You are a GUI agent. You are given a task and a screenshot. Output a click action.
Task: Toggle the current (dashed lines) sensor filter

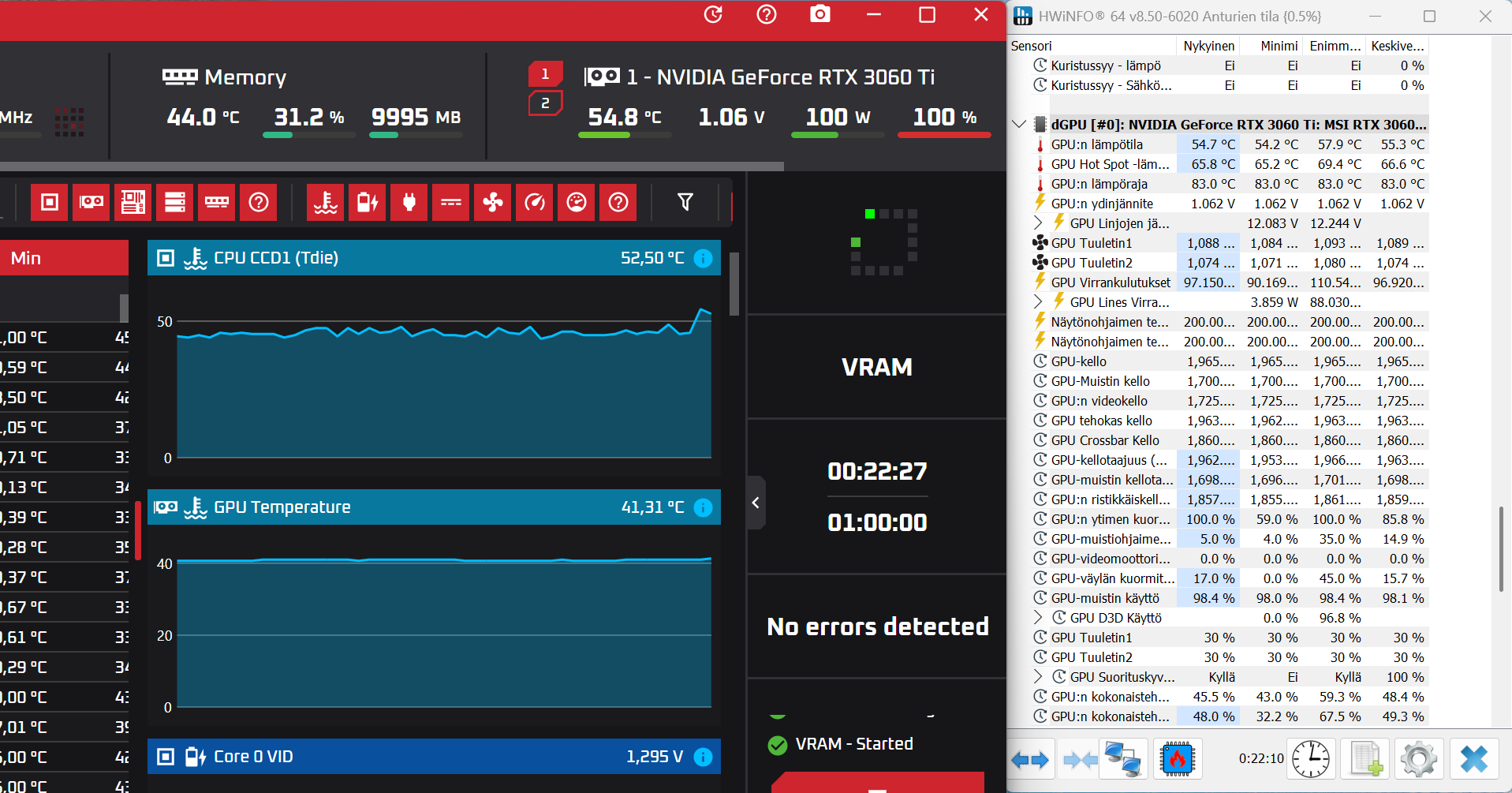[x=451, y=203]
